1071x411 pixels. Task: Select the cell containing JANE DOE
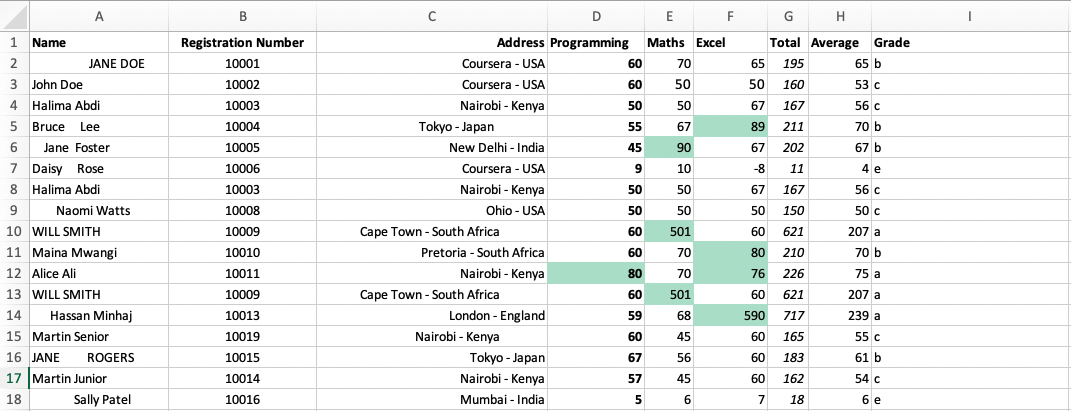[99, 63]
